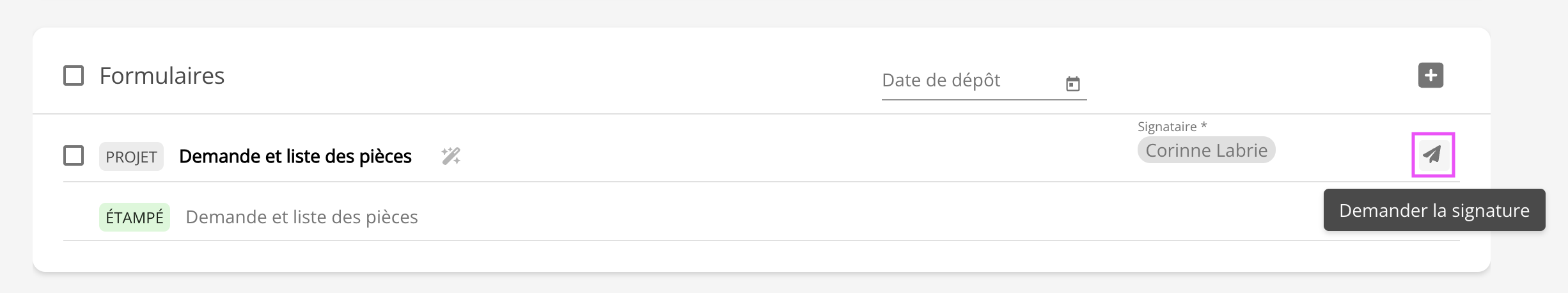
Task: Click the empty space in the ÉTAMPÉ row
Action: point(831,217)
